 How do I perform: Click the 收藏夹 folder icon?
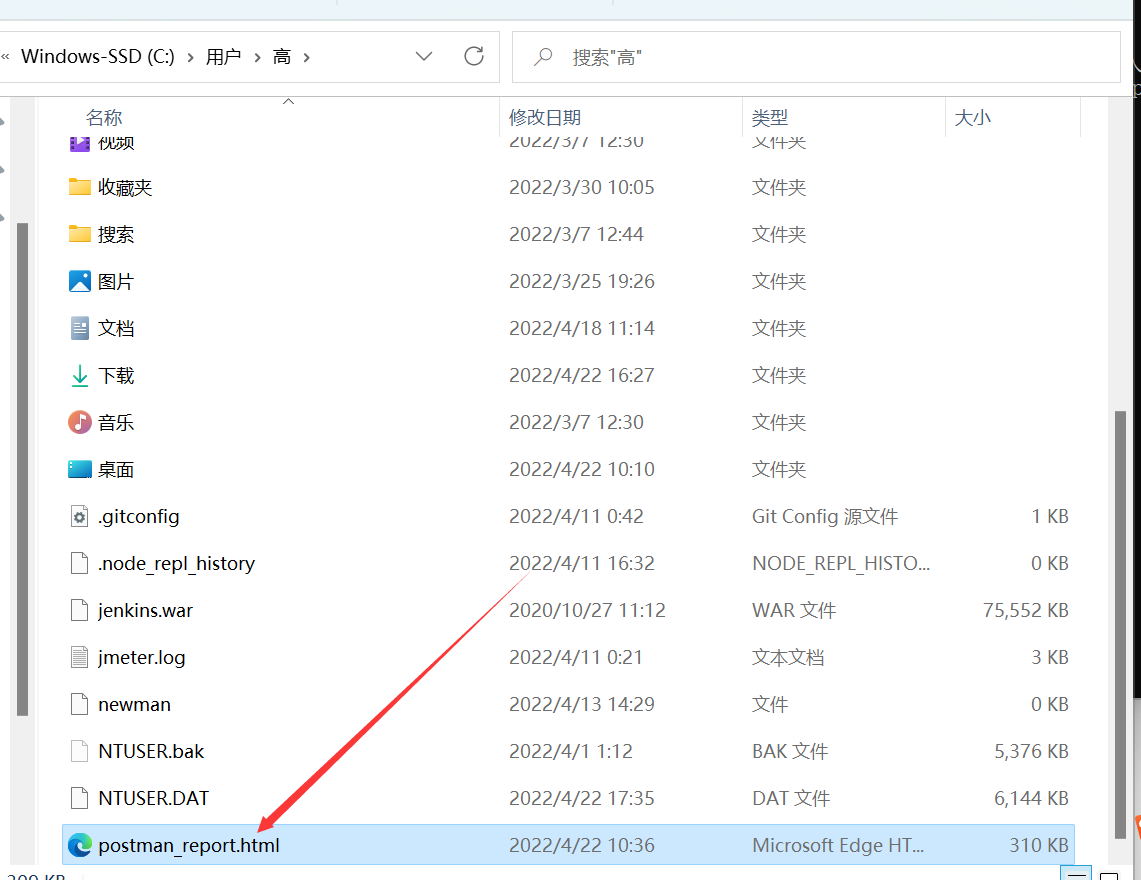coord(79,187)
